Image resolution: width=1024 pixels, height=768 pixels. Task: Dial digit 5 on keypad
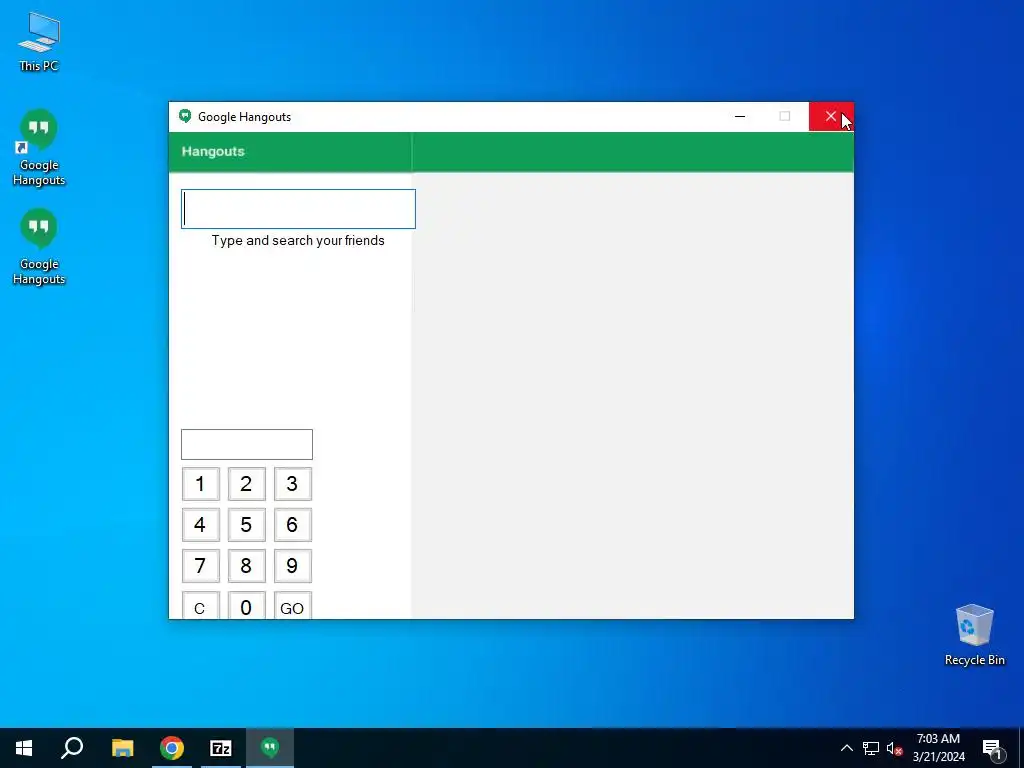coord(246,525)
